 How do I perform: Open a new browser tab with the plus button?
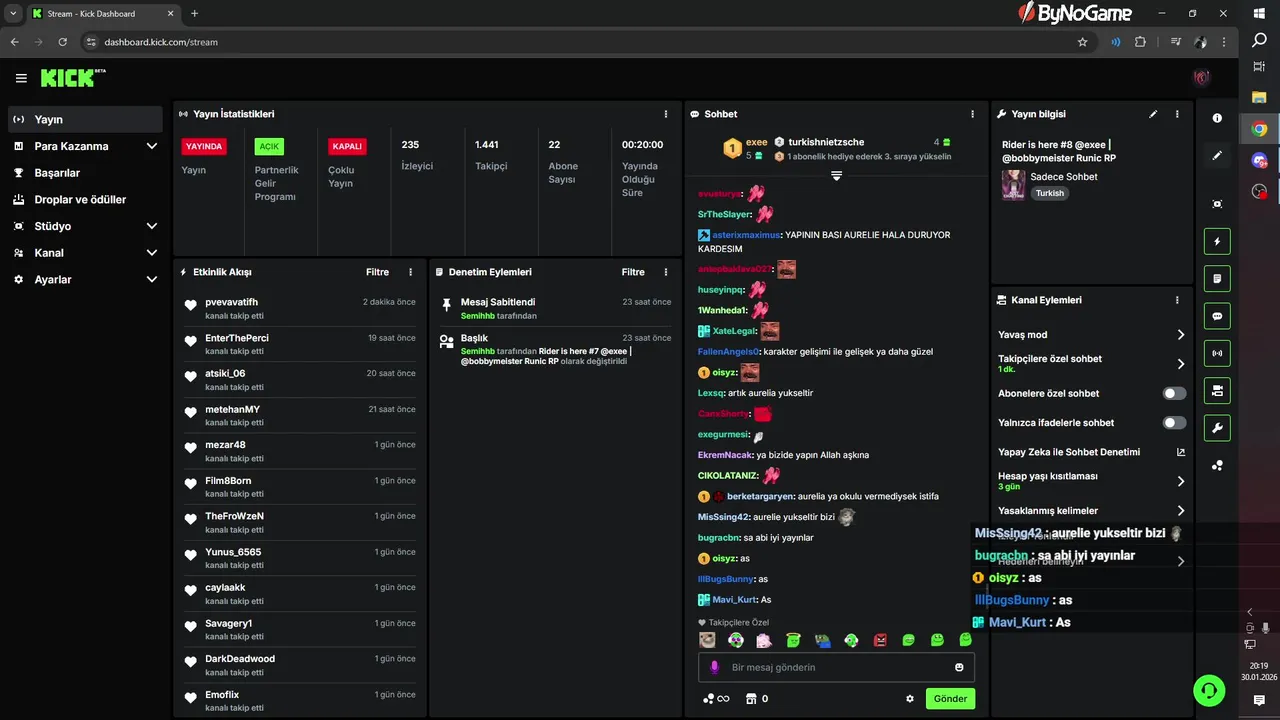(194, 14)
